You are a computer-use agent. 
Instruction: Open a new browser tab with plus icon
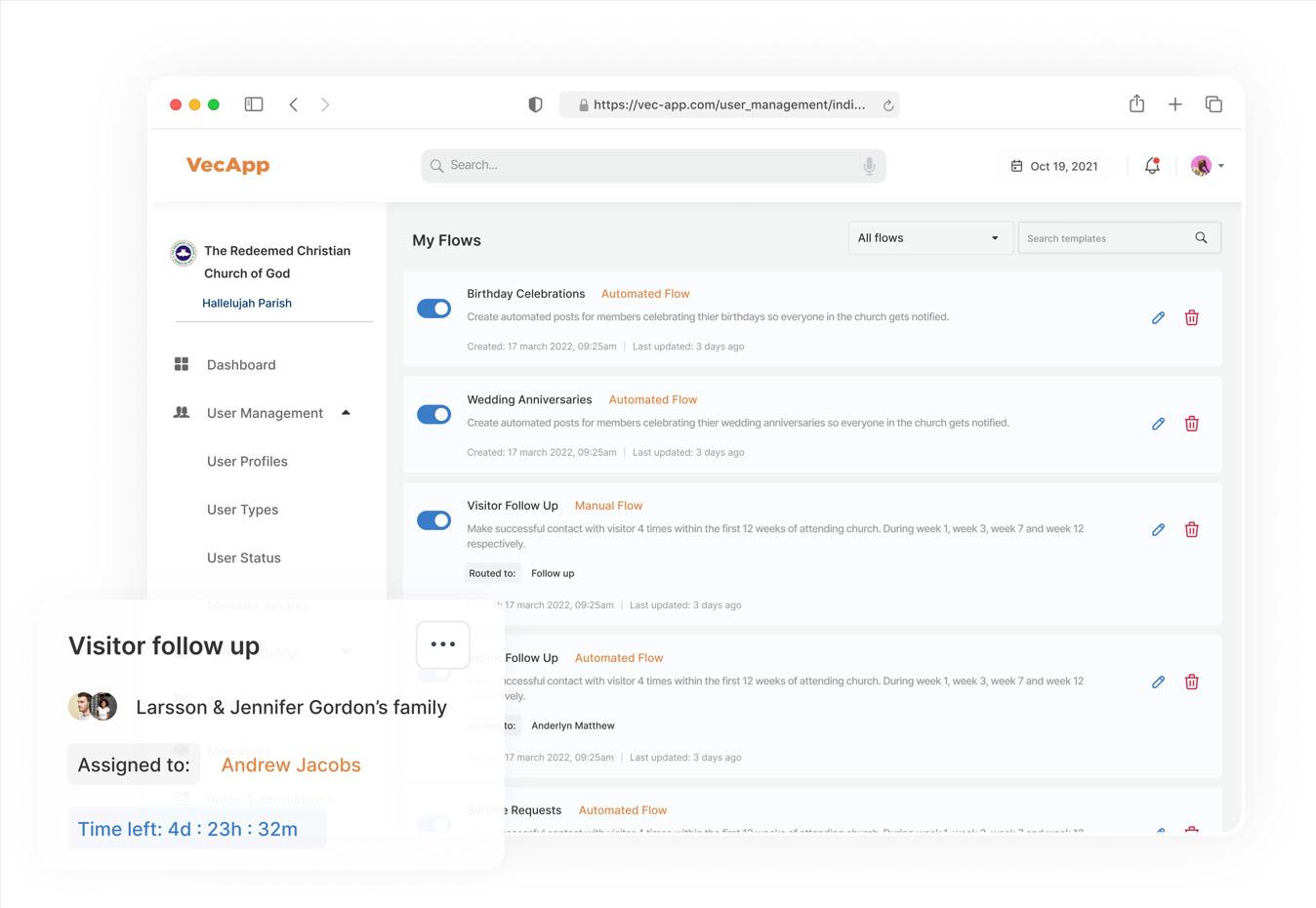point(1175,104)
